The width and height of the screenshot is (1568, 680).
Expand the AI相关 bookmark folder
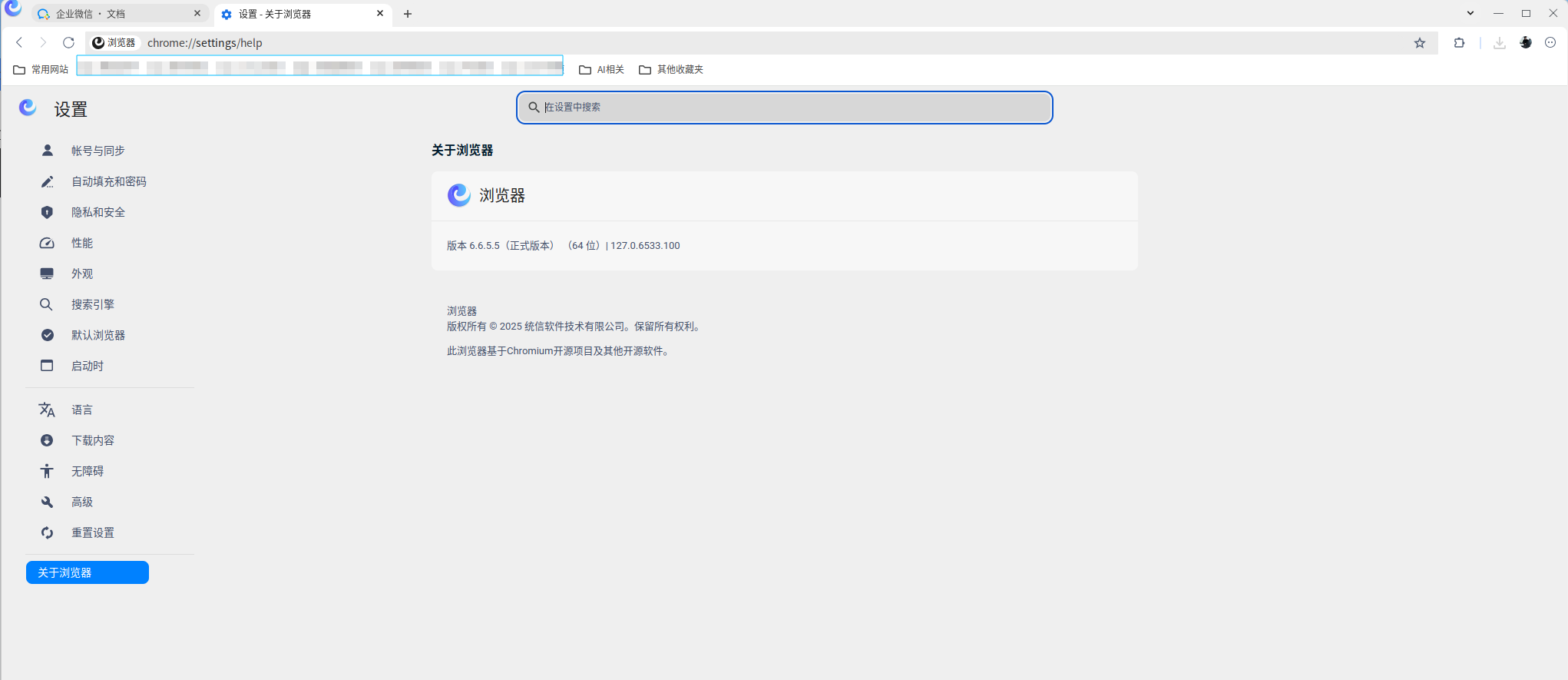(x=601, y=70)
